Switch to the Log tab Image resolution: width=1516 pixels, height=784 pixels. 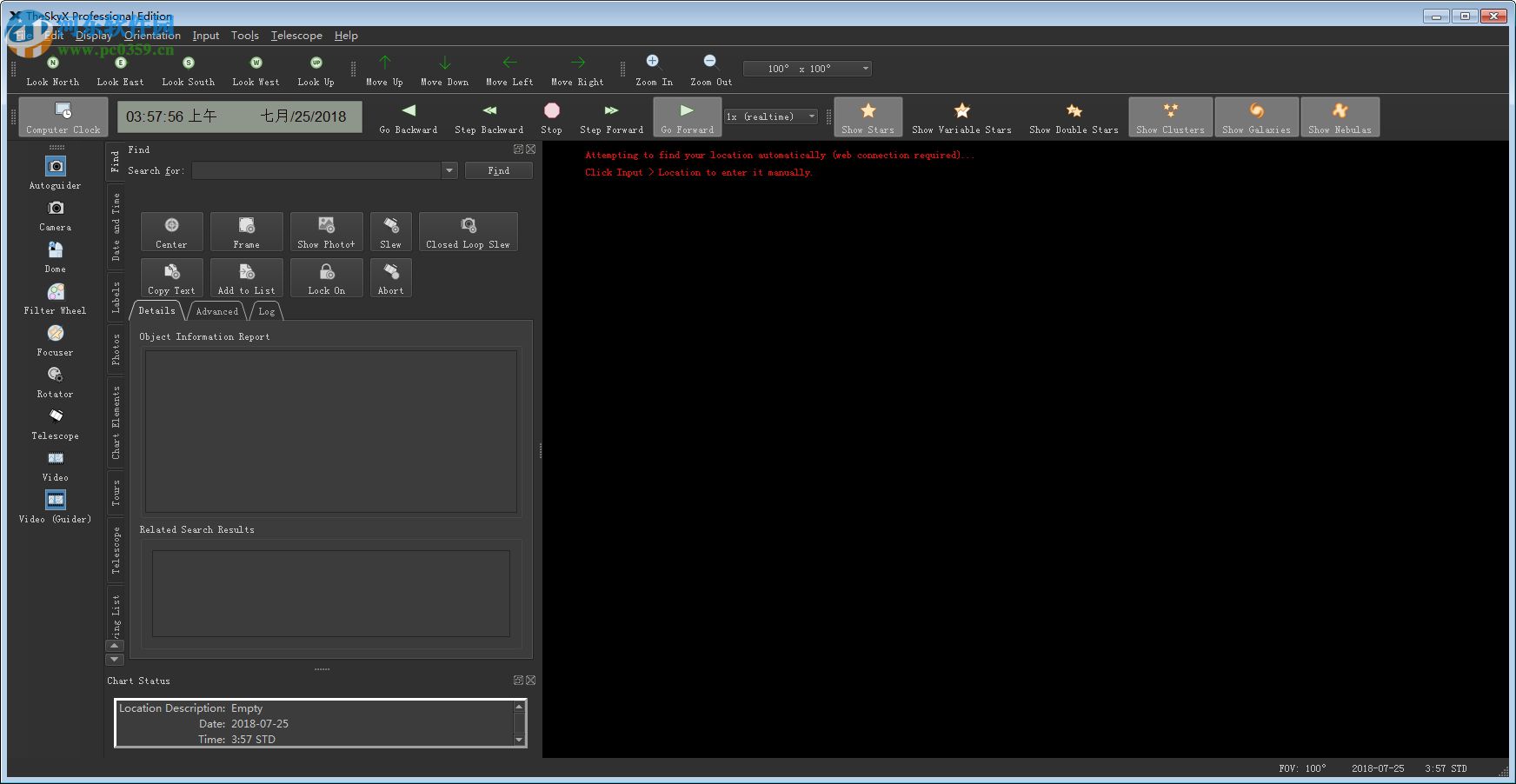(x=266, y=311)
